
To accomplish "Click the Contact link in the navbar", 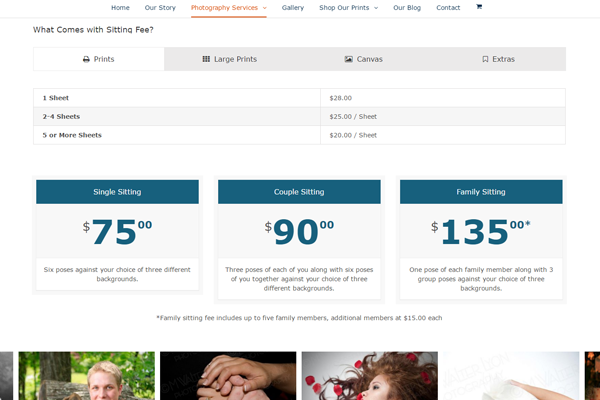I will coord(448,7).
